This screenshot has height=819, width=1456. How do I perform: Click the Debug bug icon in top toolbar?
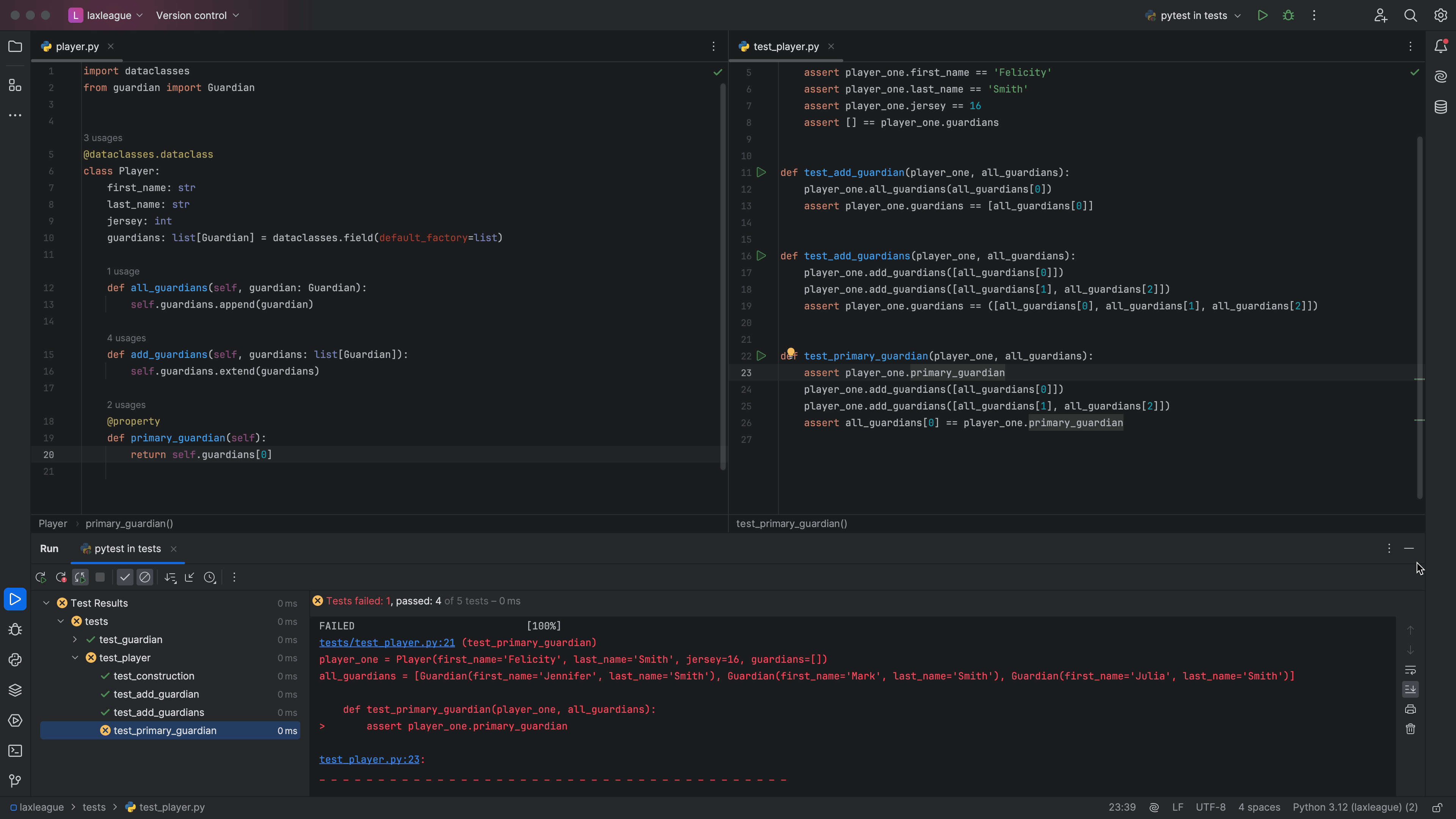(1288, 15)
